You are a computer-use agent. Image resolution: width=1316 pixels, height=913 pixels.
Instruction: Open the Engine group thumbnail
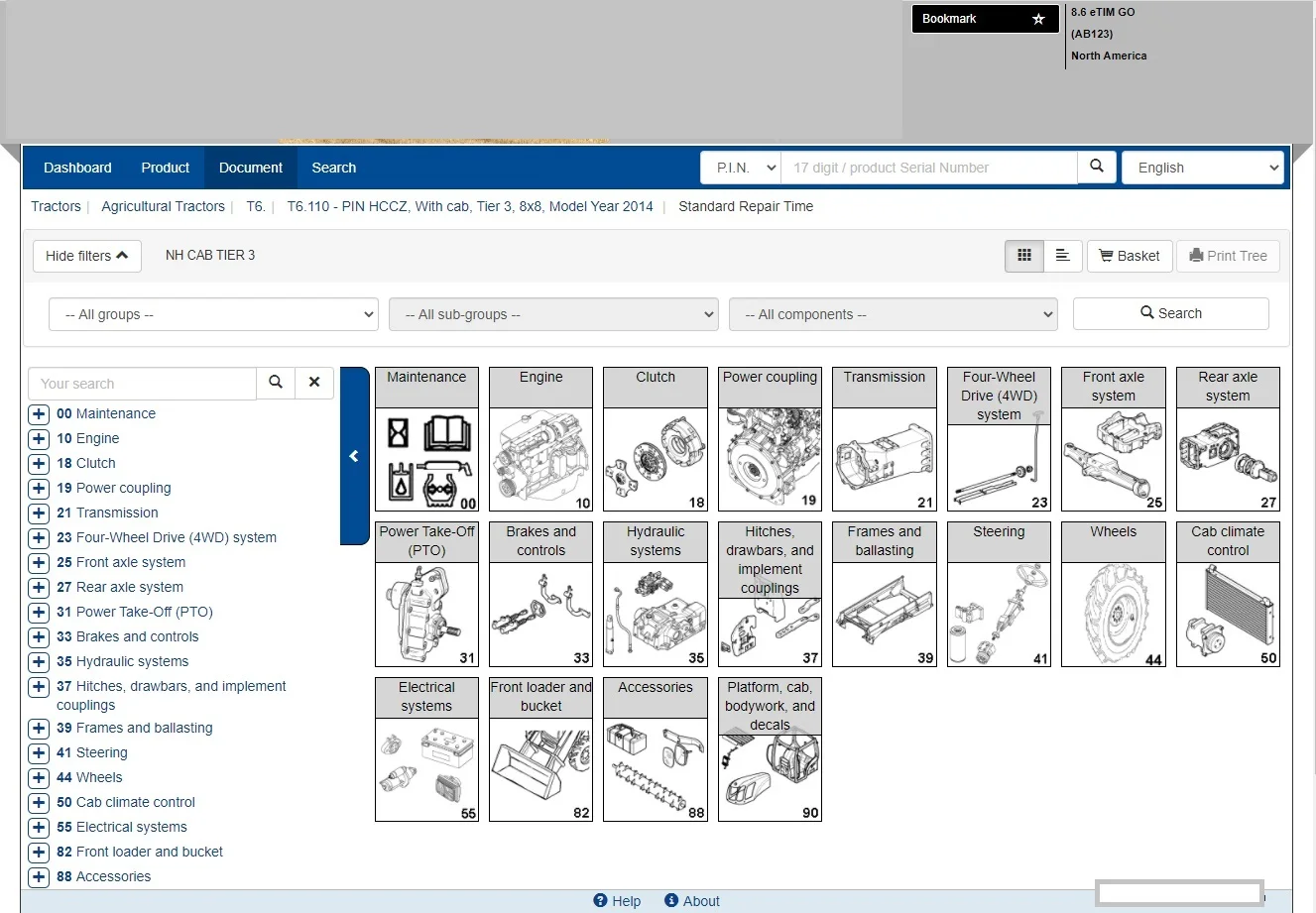(x=540, y=439)
